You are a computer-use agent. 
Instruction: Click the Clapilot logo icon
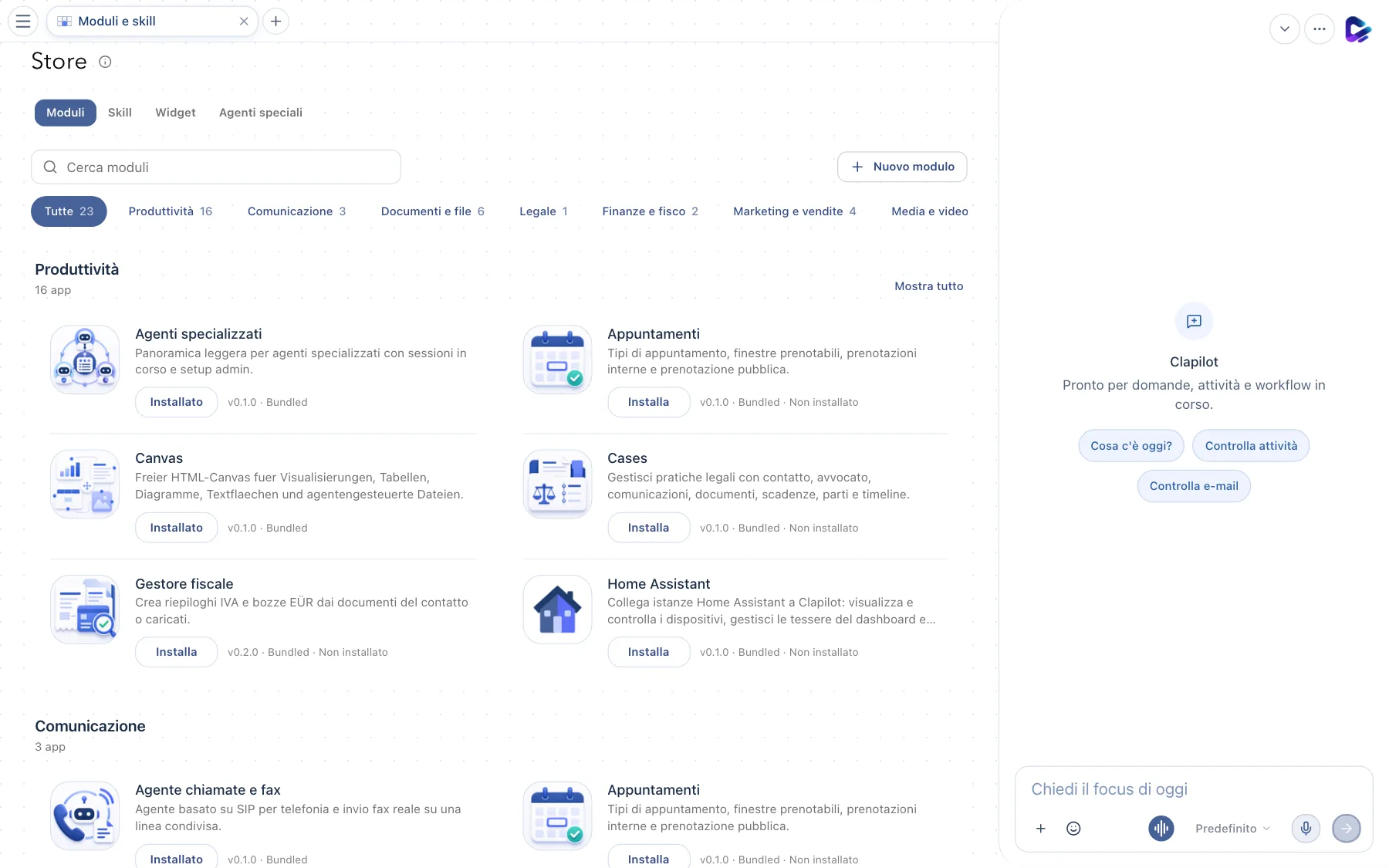(1357, 29)
